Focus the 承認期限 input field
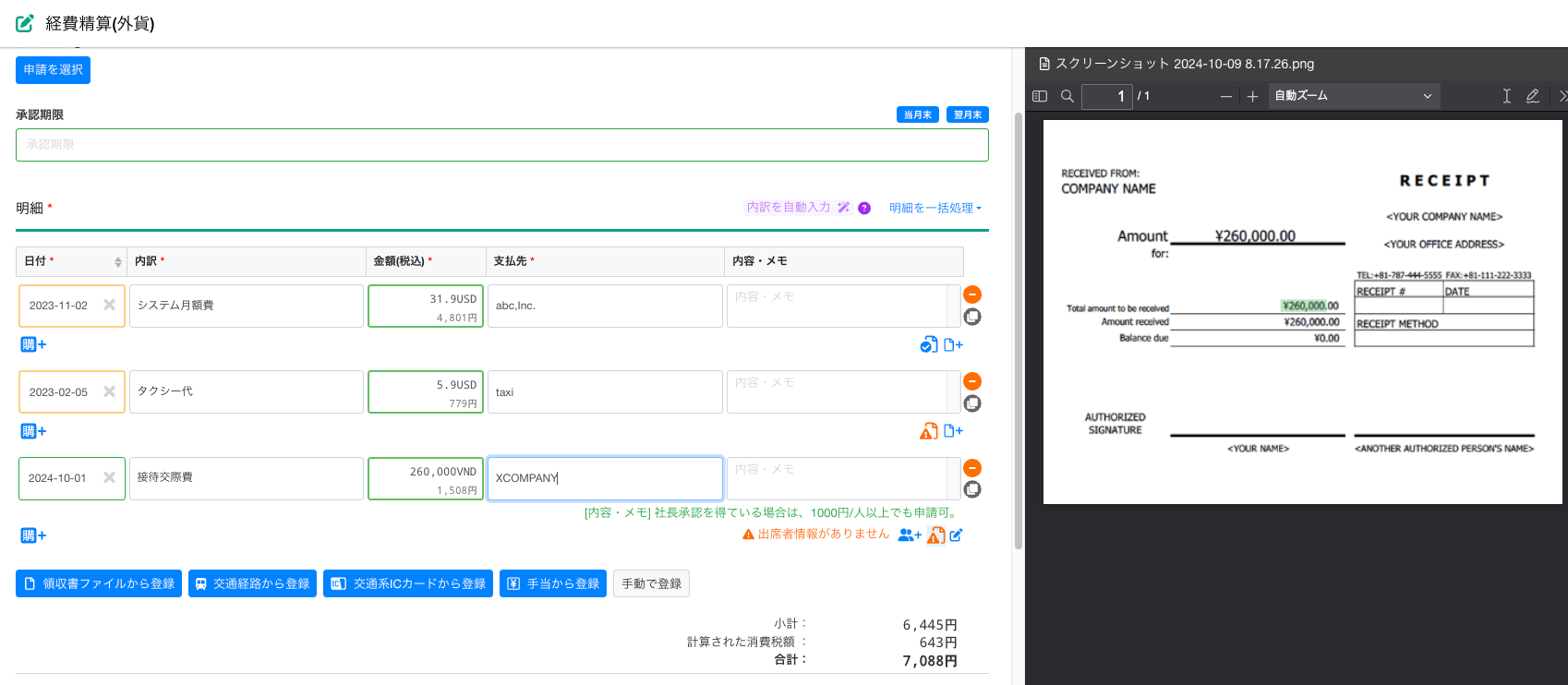 click(x=502, y=145)
